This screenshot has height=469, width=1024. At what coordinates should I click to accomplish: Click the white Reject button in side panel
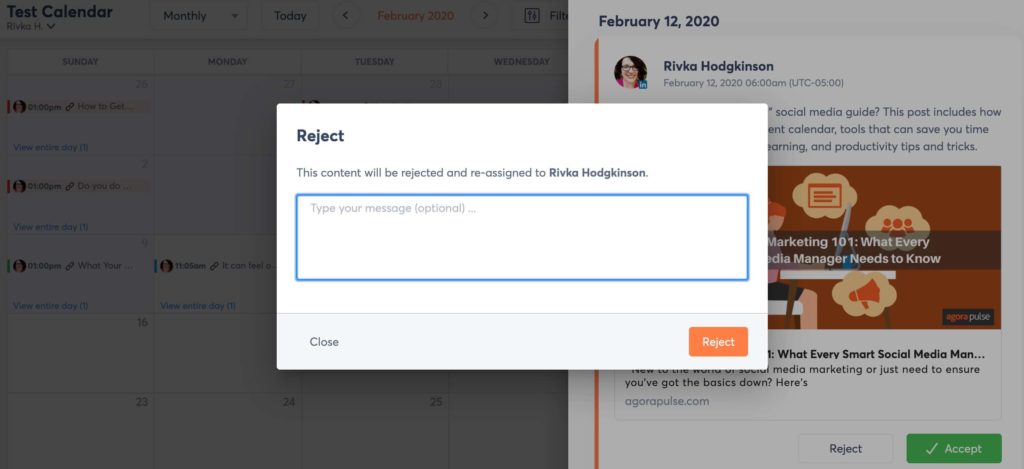[846, 448]
